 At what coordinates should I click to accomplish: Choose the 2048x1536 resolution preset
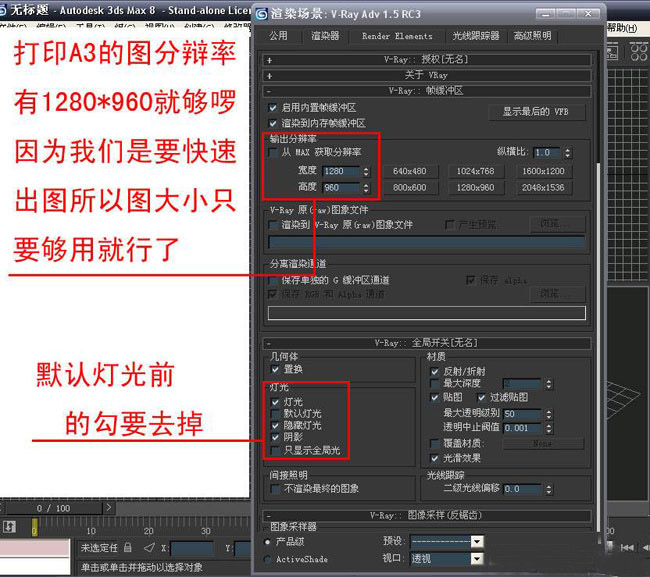pos(543,188)
